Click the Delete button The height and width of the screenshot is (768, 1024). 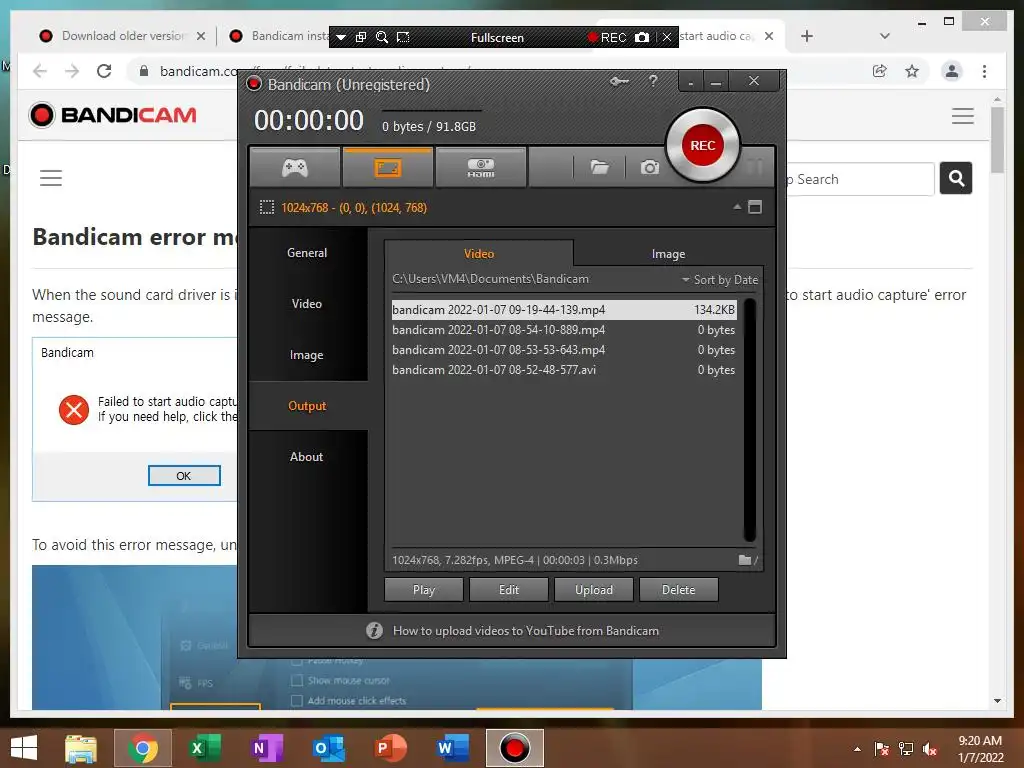(679, 590)
